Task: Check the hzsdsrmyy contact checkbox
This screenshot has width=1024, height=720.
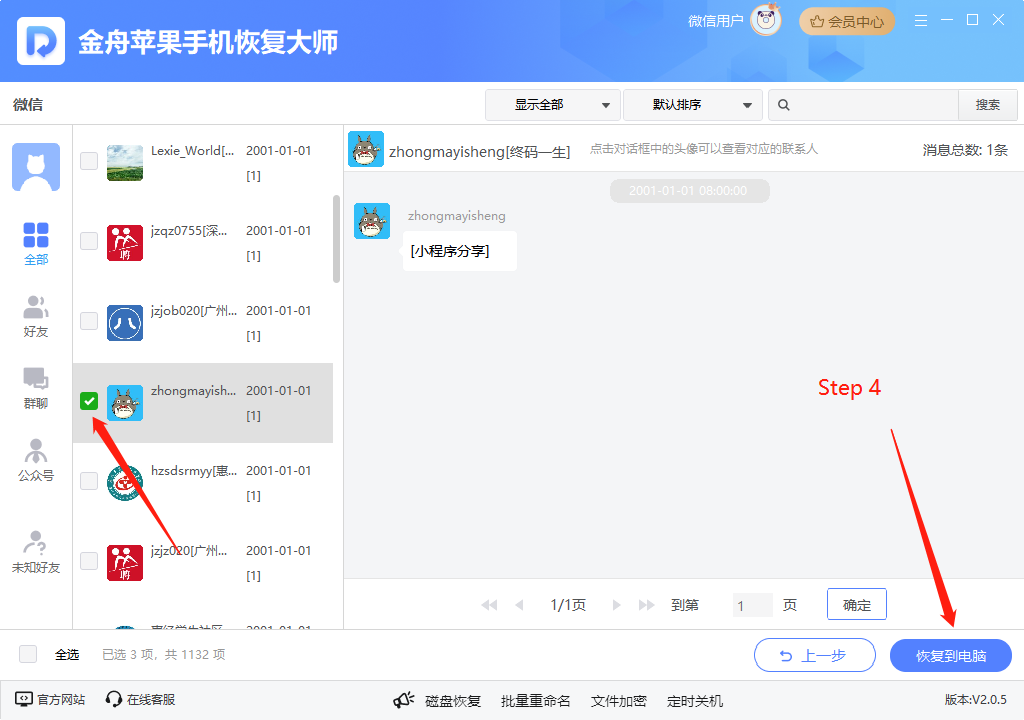Action: (89, 481)
